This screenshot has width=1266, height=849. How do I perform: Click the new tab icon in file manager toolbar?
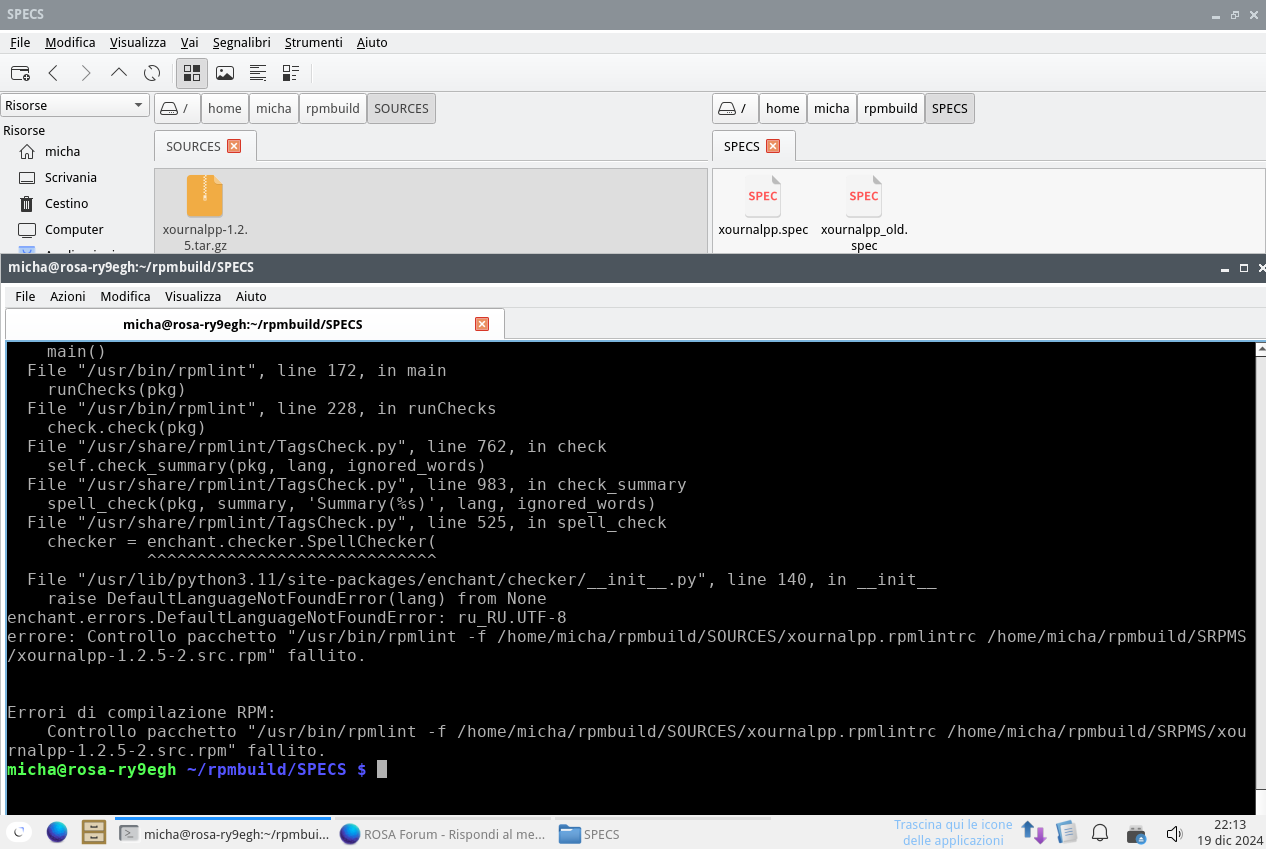pos(20,73)
